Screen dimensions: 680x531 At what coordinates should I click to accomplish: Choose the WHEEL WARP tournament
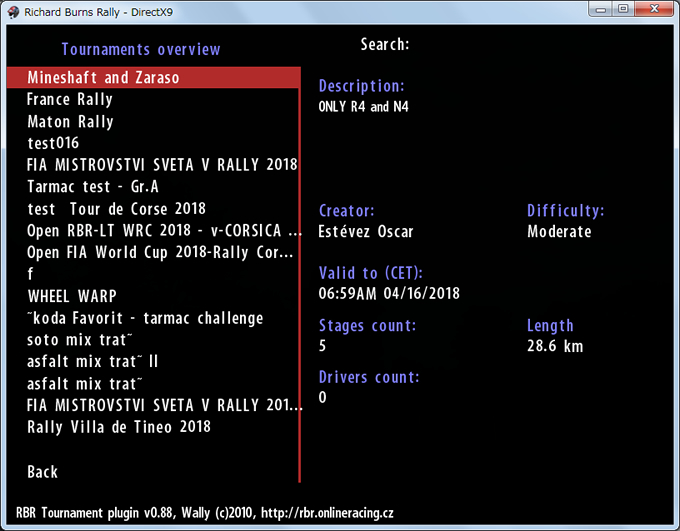[x=72, y=296]
